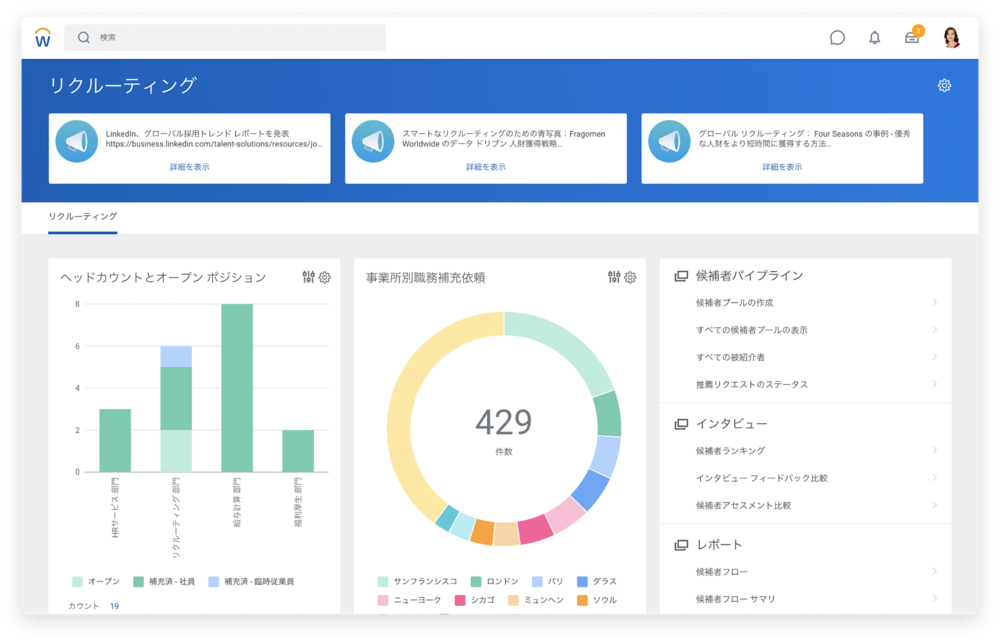Click the 検索 search input field
Viewport: 1000px width, 642px height.
(225, 38)
